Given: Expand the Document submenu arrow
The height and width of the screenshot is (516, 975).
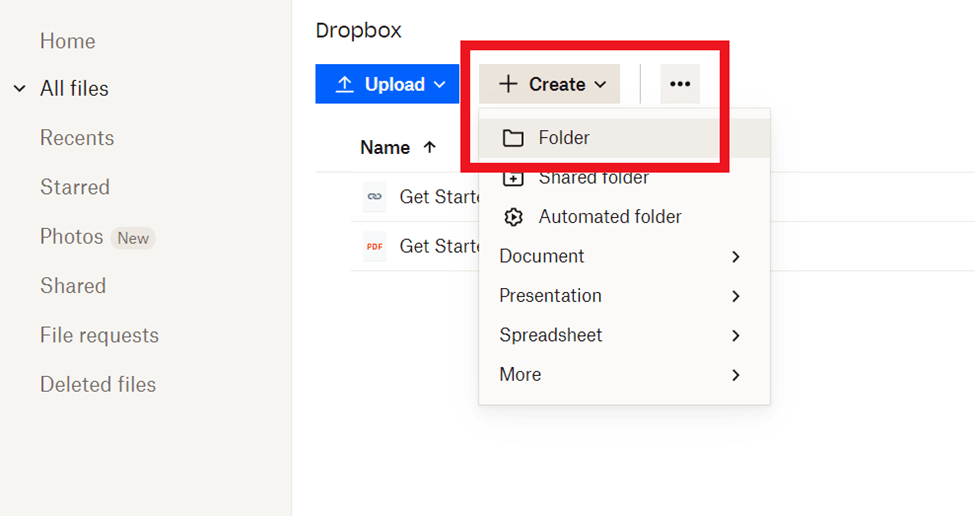Looking at the screenshot, I should (x=736, y=257).
